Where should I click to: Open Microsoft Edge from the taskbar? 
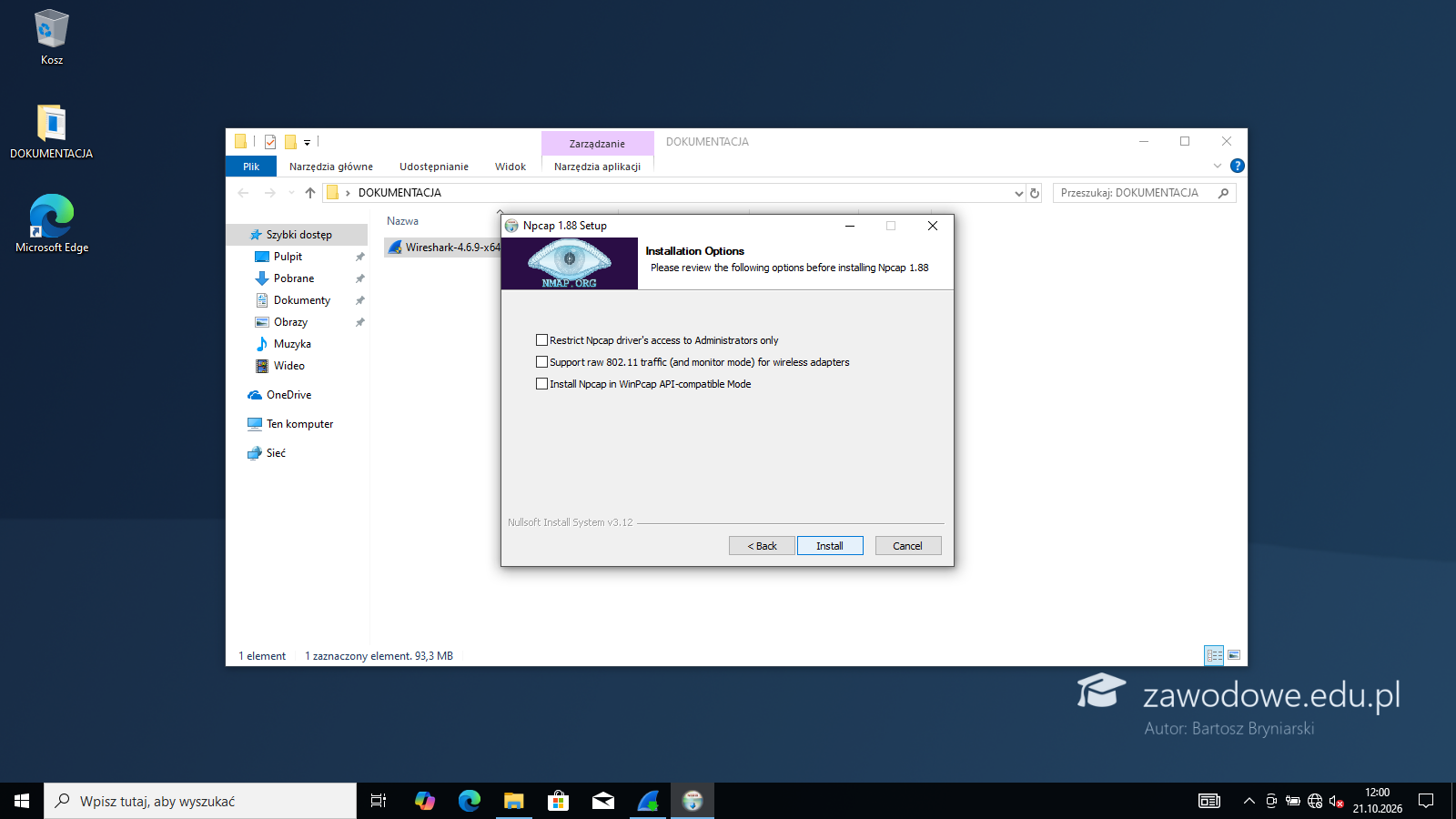(470, 801)
